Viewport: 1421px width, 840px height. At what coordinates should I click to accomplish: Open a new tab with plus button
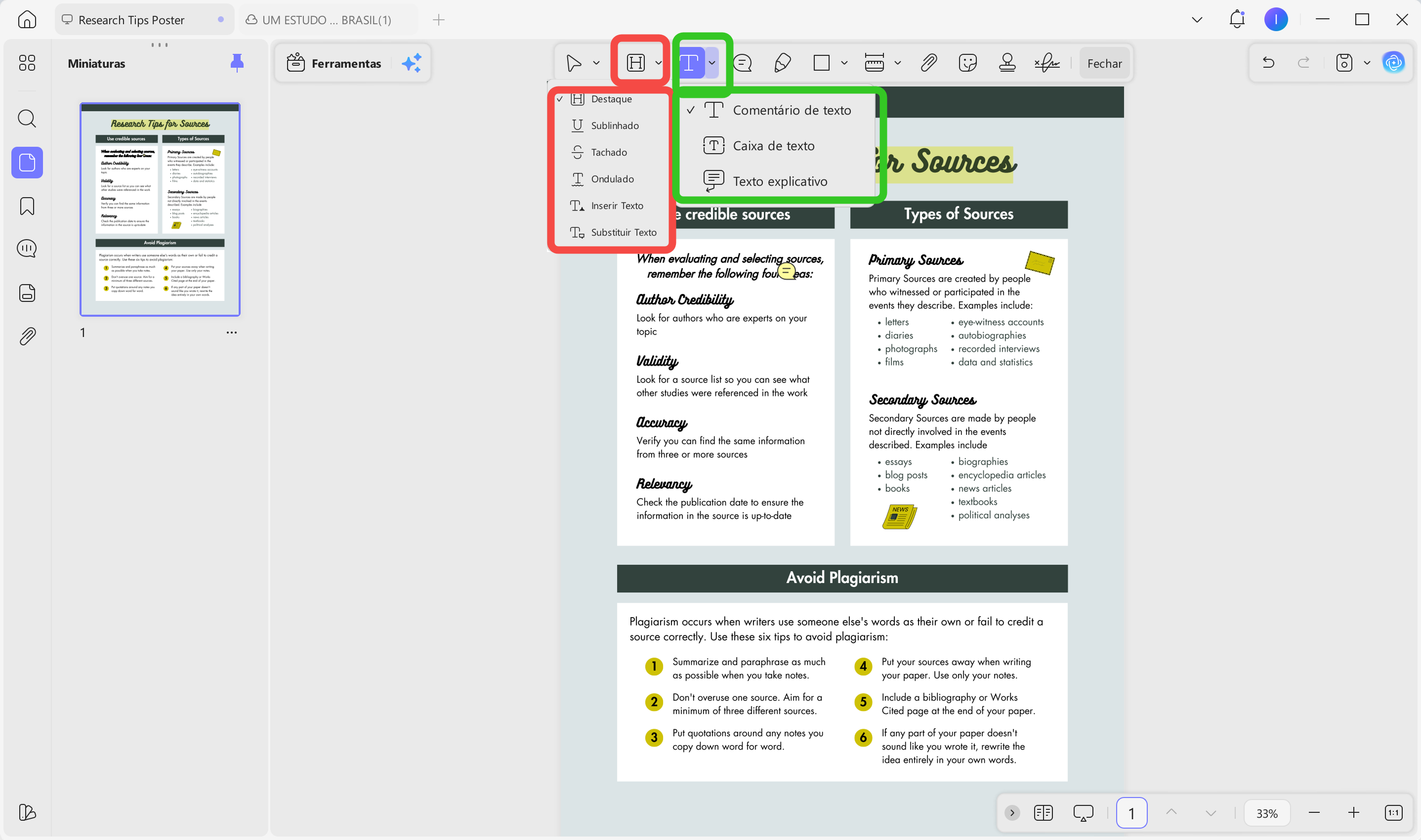[439, 20]
